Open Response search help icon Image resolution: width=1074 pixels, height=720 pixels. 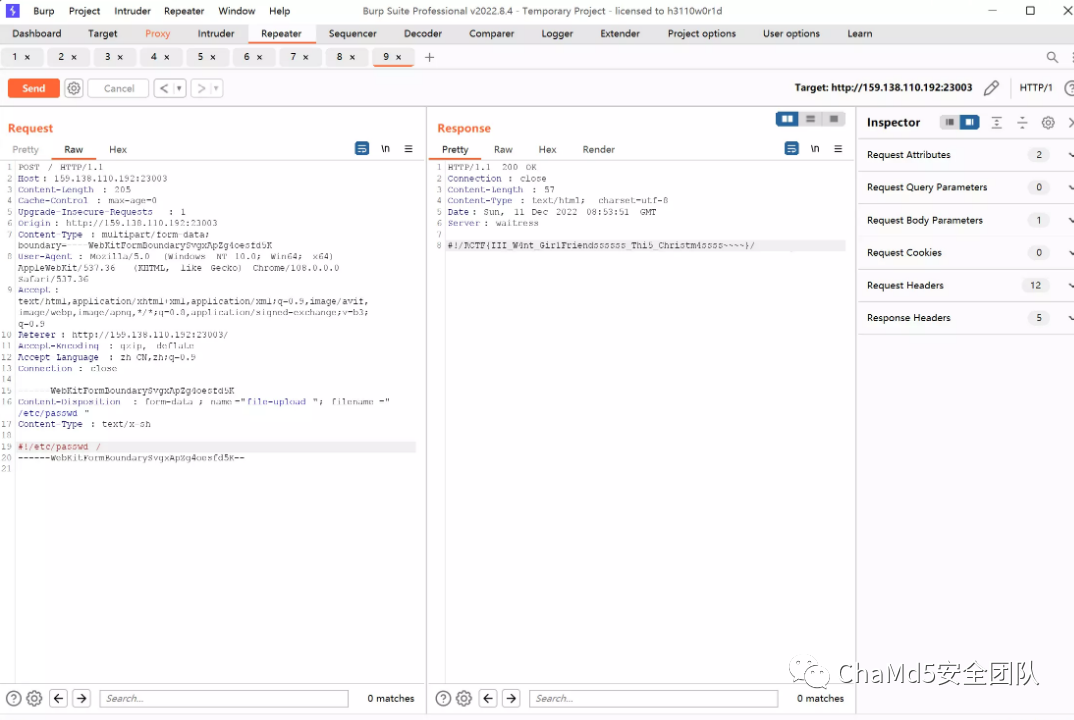[x=443, y=699]
